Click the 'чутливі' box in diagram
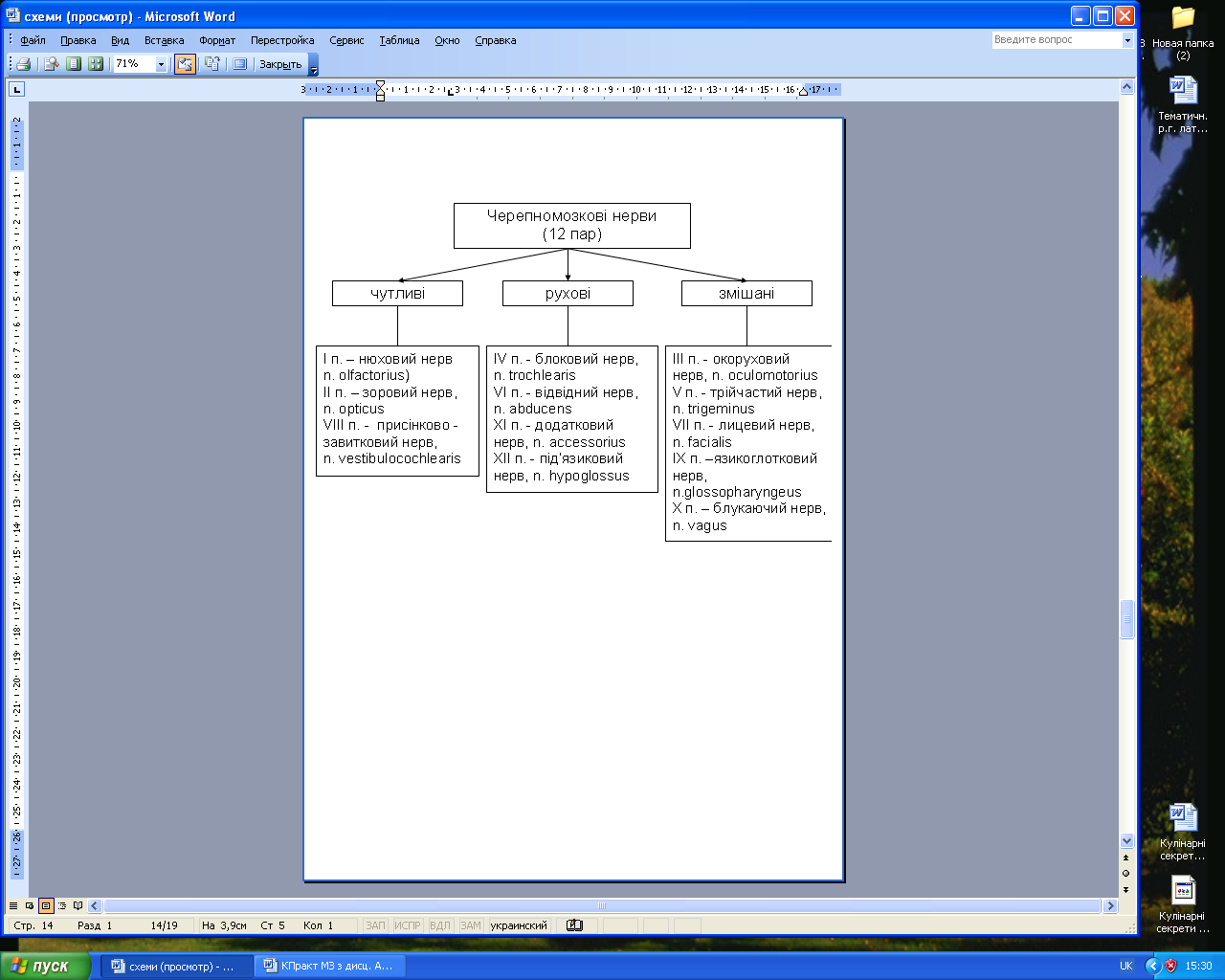Screen dimensions: 1225x980 click(x=397, y=293)
